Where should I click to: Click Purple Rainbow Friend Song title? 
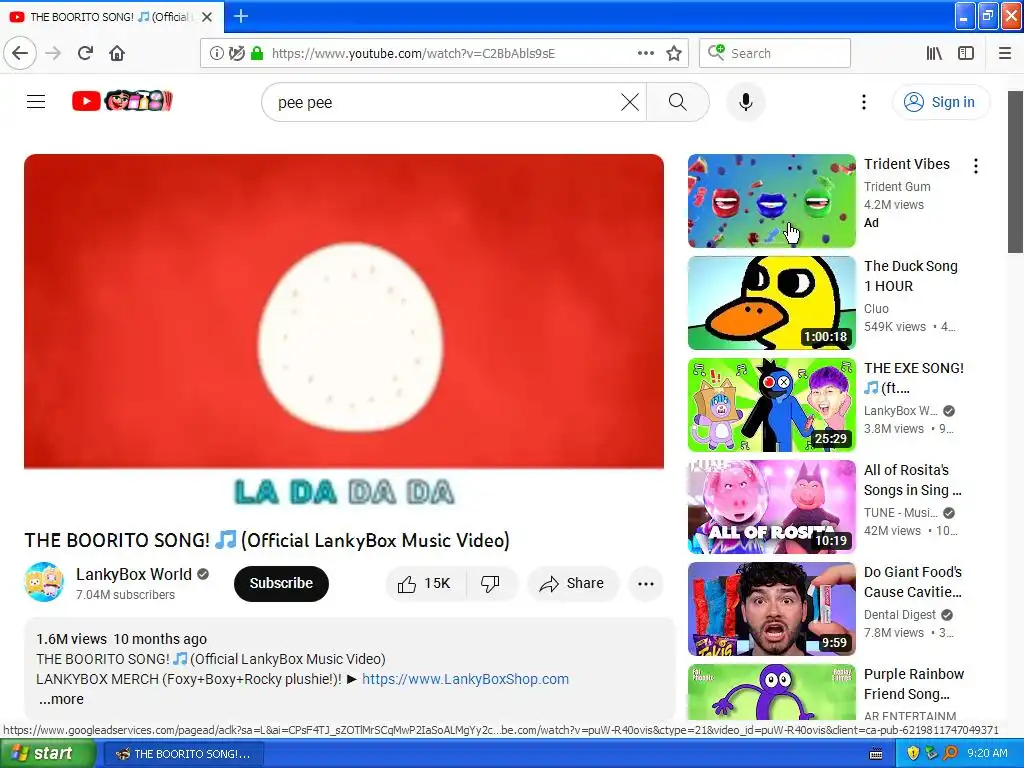tap(914, 683)
